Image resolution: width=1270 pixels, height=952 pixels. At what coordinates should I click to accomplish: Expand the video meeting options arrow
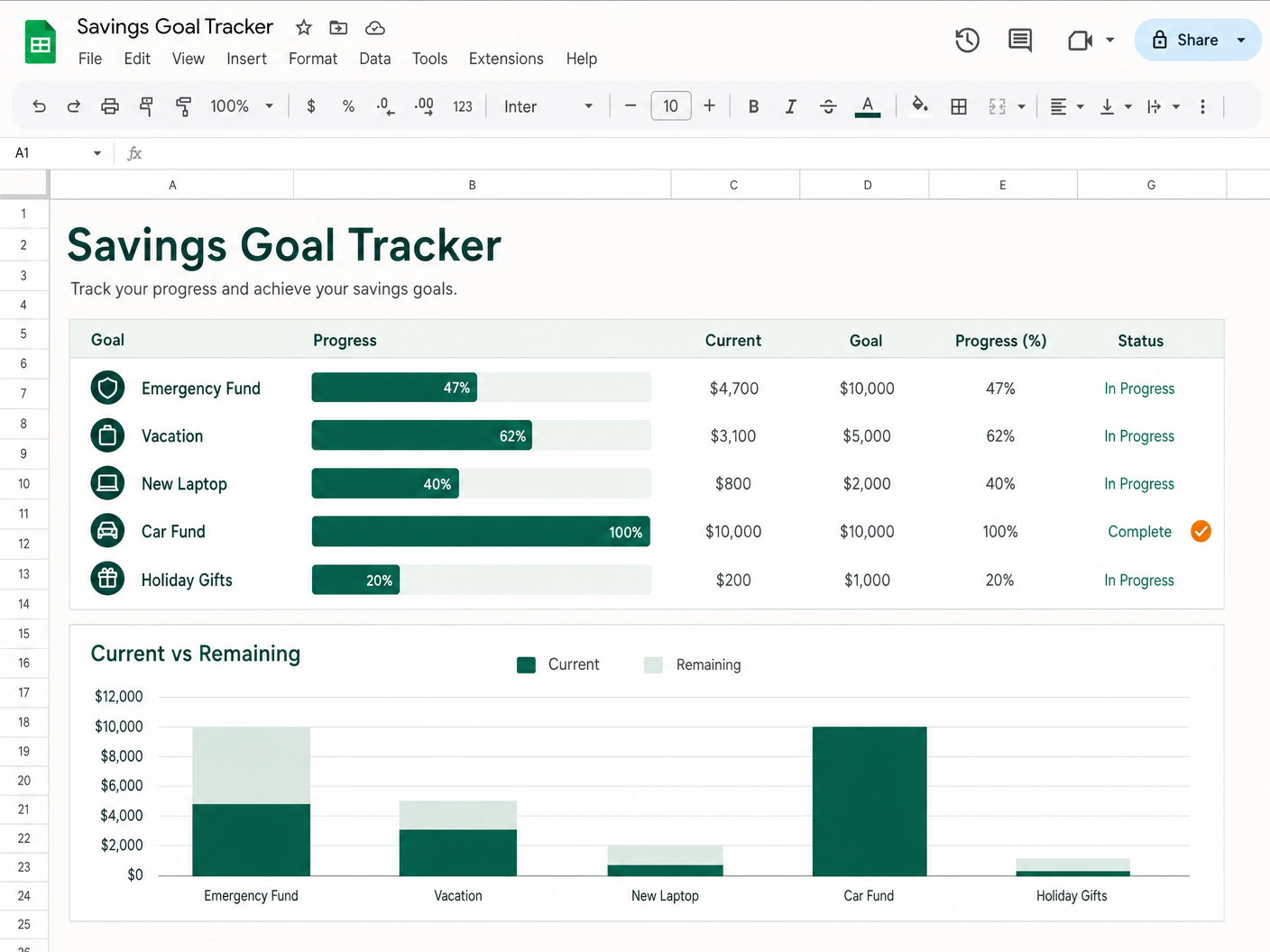click(1109, 40)
